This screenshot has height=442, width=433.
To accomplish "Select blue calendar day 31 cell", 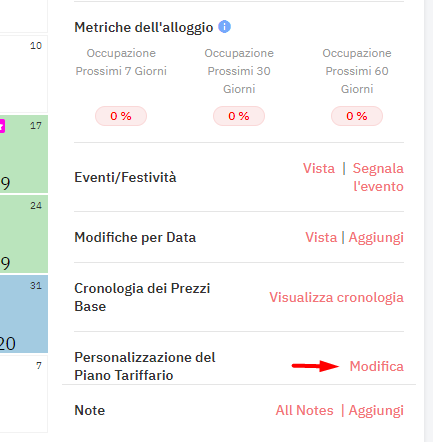I will click(24, 314).
